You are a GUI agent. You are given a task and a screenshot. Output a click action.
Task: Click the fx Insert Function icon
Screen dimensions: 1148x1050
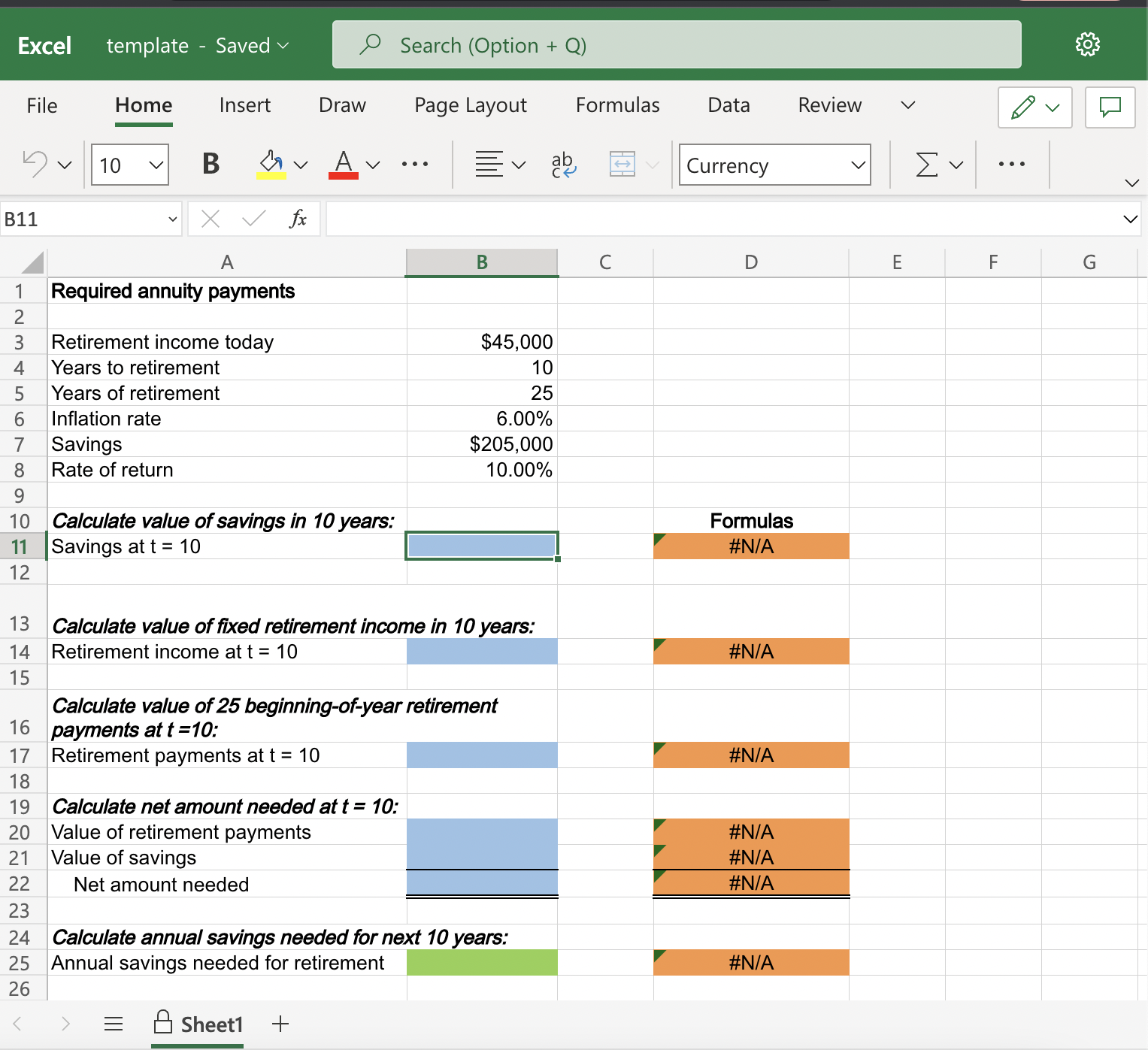pos(298,219)
